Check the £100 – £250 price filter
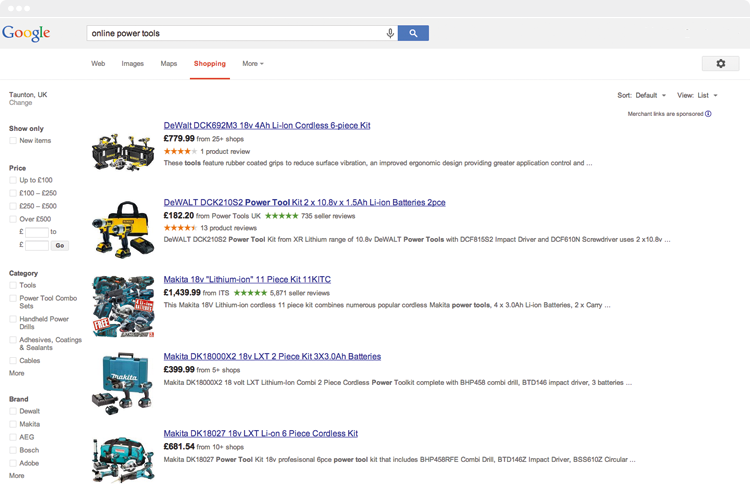 click(x=14, y=193)
